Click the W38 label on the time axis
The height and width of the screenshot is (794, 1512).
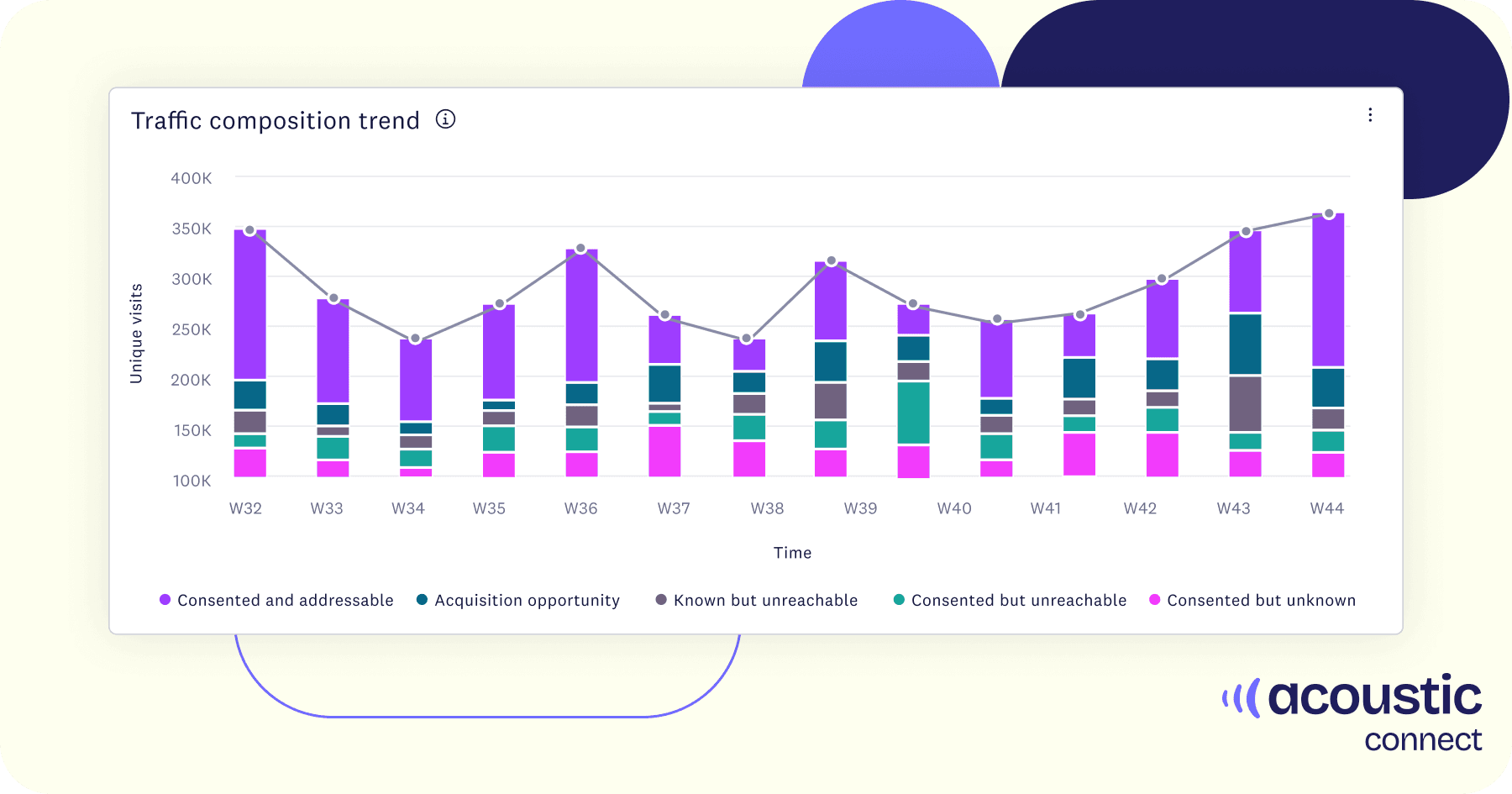tap(767, 508)
